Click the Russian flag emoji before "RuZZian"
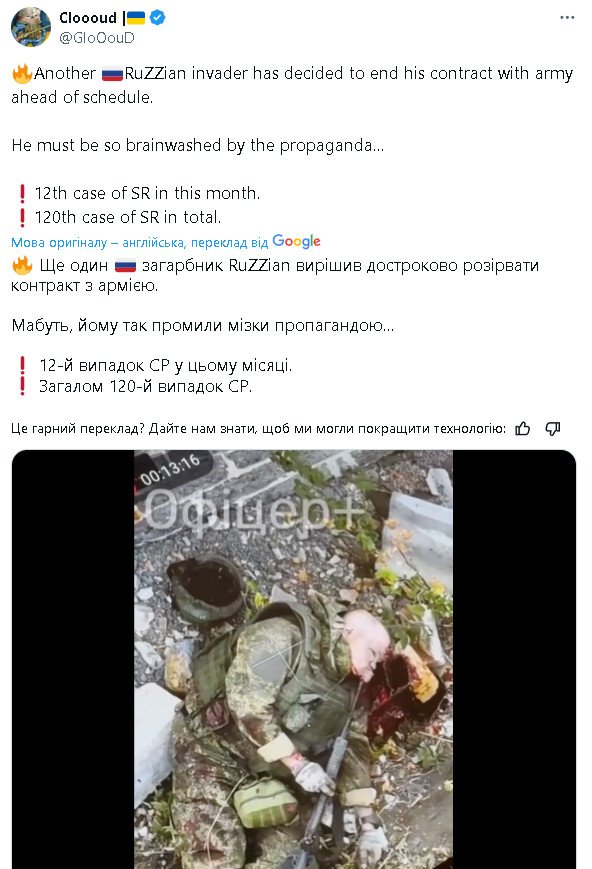 click(113, 74)
